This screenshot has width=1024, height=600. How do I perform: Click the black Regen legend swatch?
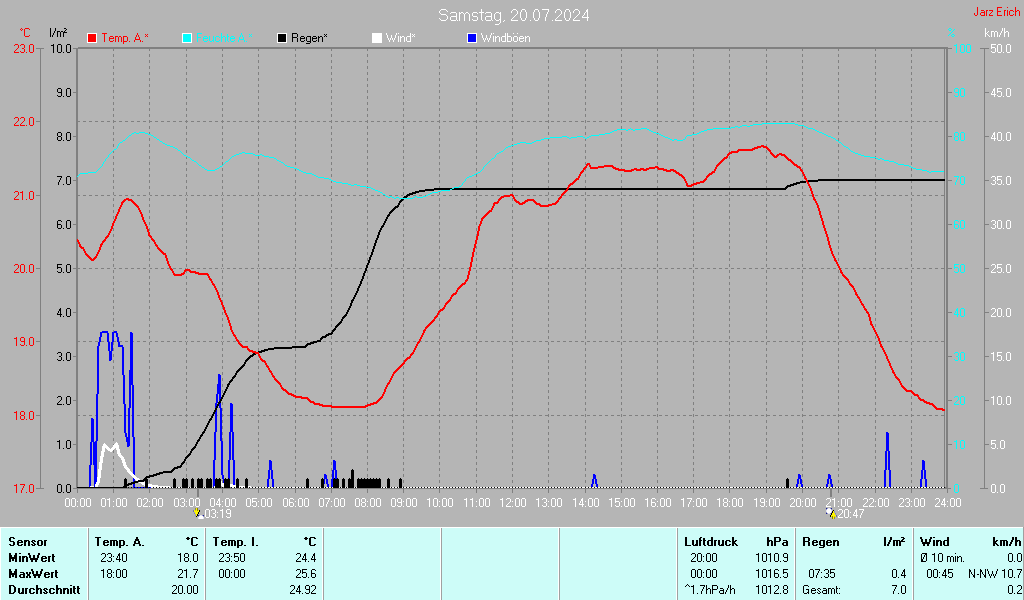pos(282,38)
